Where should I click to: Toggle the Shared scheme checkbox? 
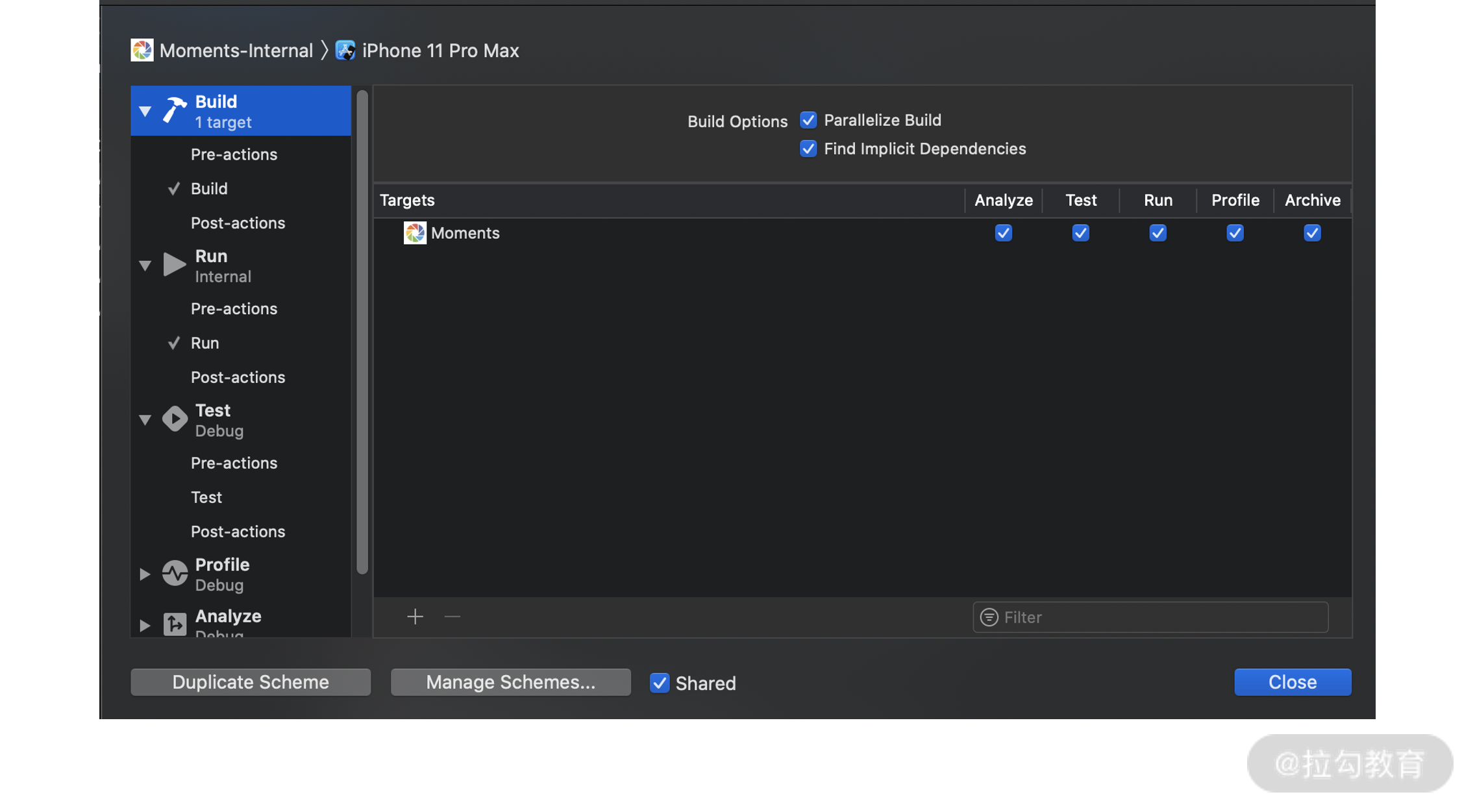[659, 683]
